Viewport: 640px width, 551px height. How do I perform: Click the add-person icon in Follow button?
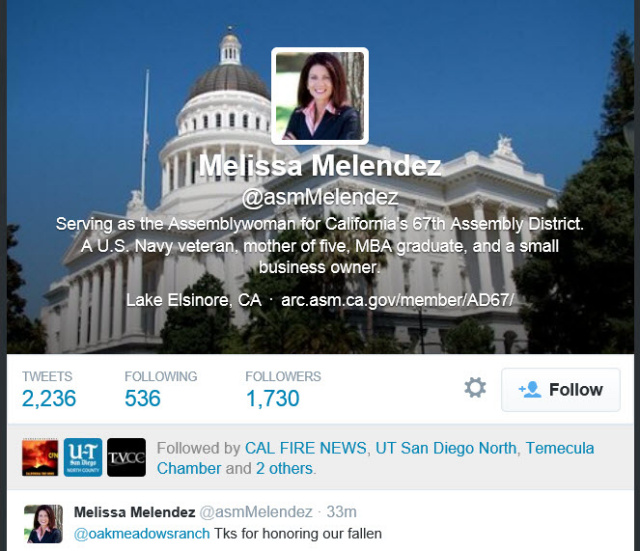click(x=530, y=390)
